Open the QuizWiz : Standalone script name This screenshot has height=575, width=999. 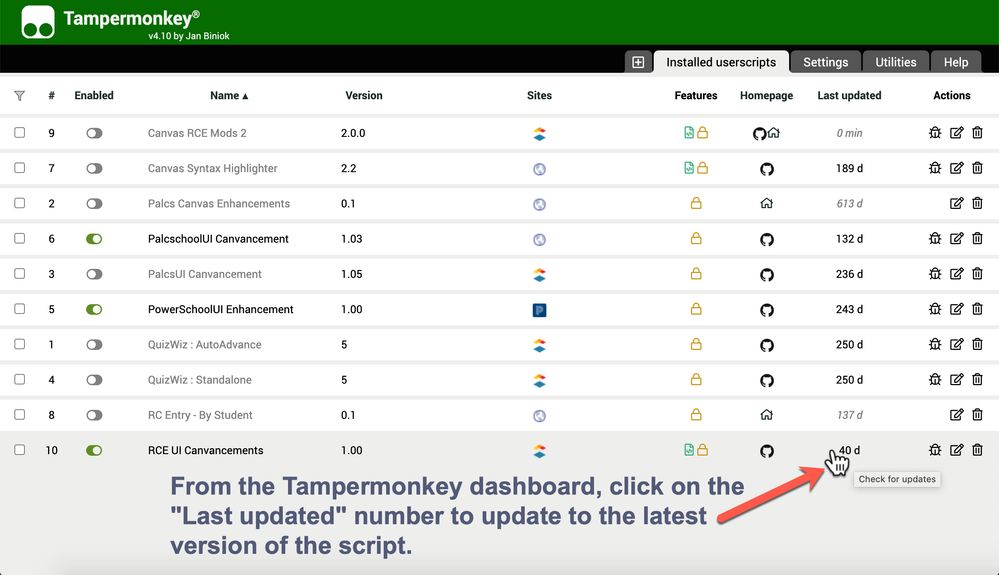click(x=199, y=380)
